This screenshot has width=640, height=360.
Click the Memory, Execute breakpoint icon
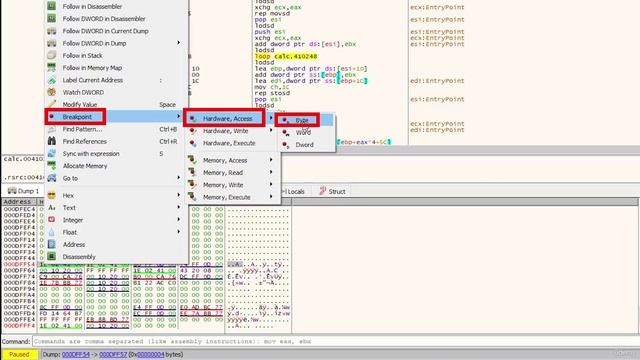tap(192, 197)
